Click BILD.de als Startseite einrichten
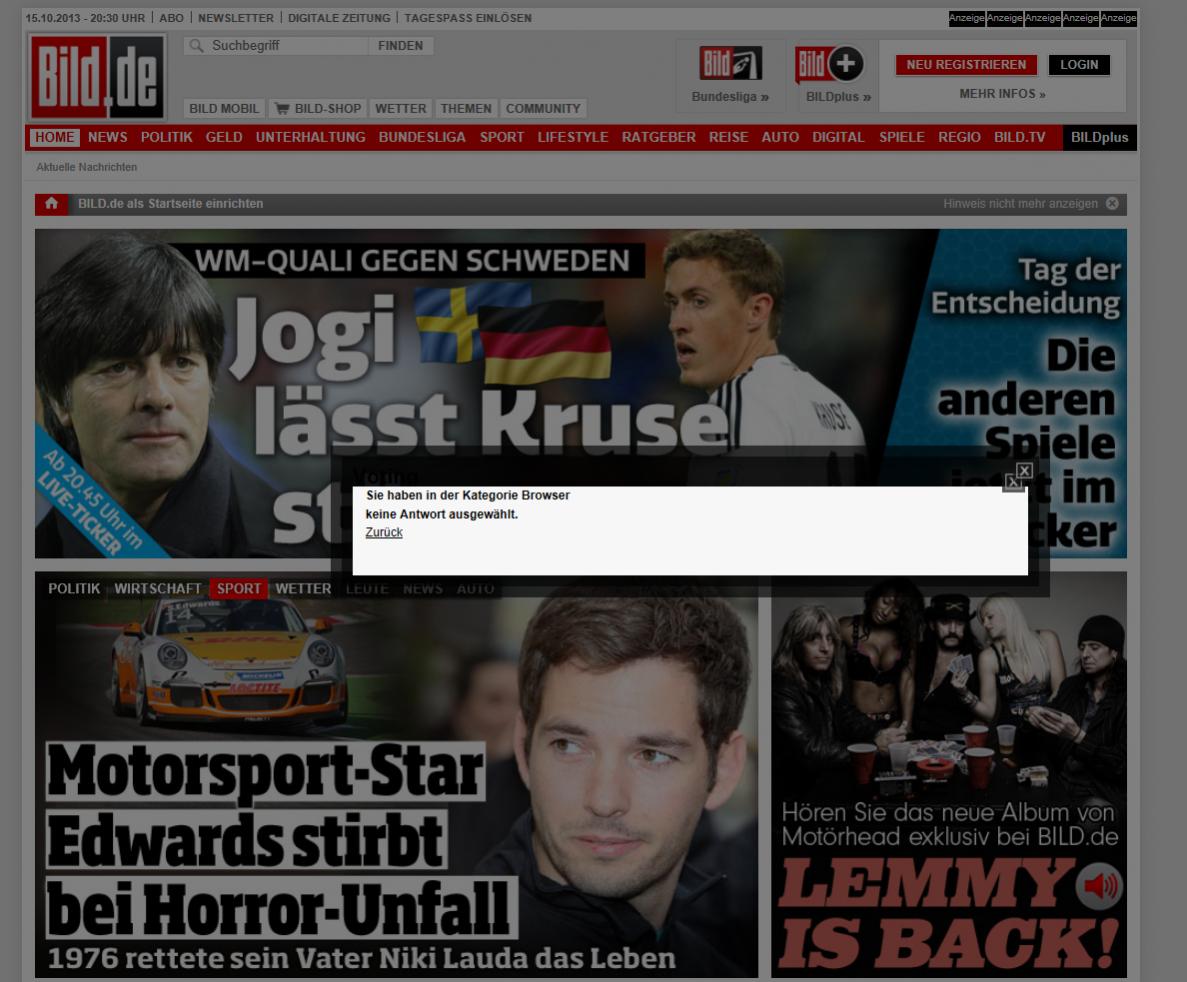 click(170, 204)
